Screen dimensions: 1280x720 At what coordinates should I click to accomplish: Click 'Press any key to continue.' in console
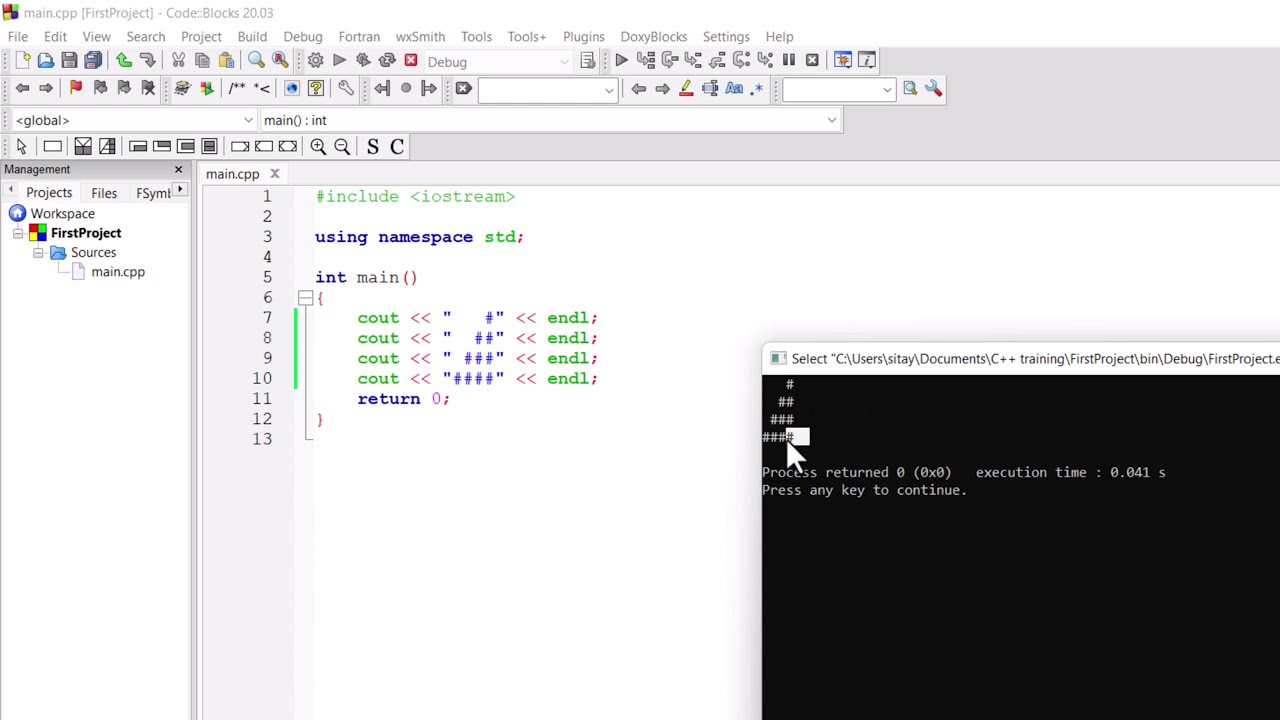coord(864,490)
